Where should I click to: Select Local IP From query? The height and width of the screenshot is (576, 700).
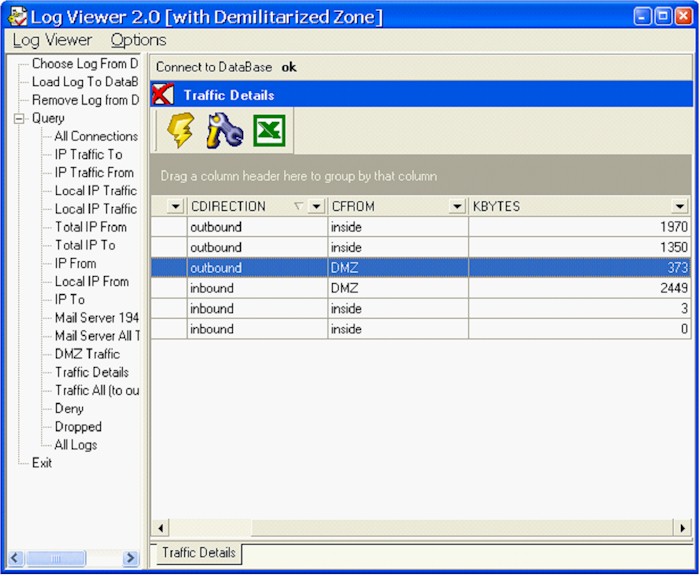(92, 281)
